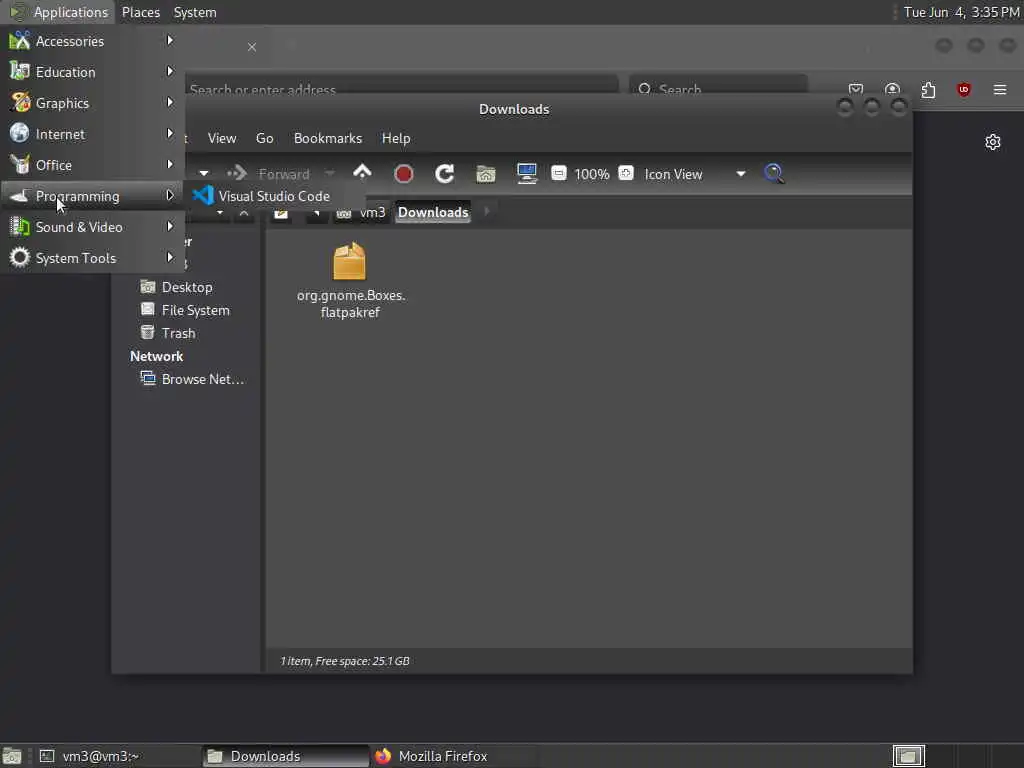1024x768 pixels.
Task: Click the red Stop loading icon
Action: click(x=404, y=174)
